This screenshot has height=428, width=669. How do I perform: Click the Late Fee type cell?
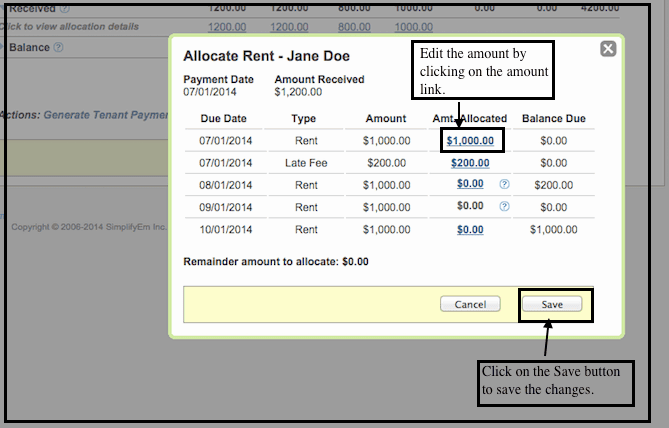[305, 163]
